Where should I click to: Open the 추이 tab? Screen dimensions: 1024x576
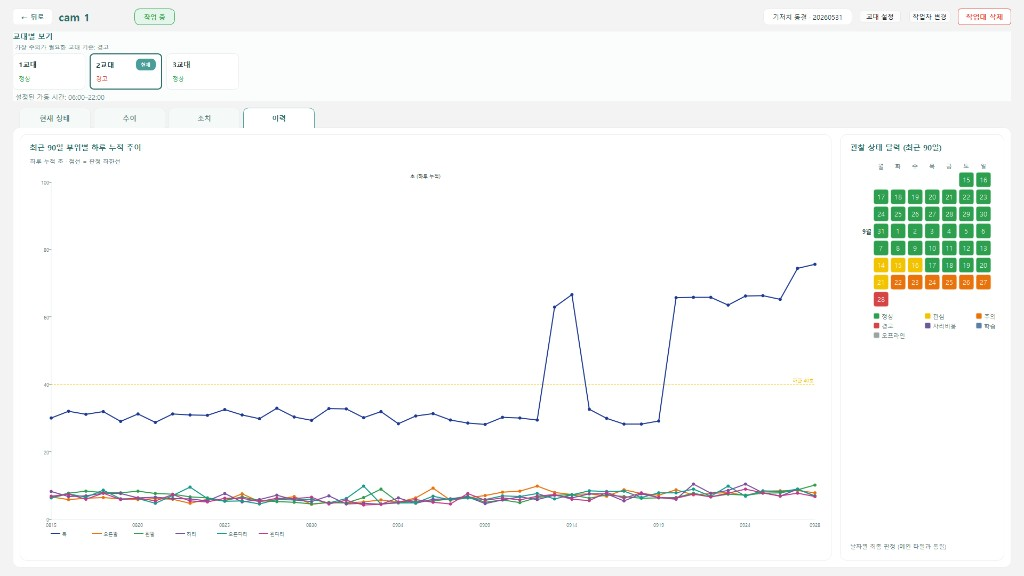[x=129, y=118]
